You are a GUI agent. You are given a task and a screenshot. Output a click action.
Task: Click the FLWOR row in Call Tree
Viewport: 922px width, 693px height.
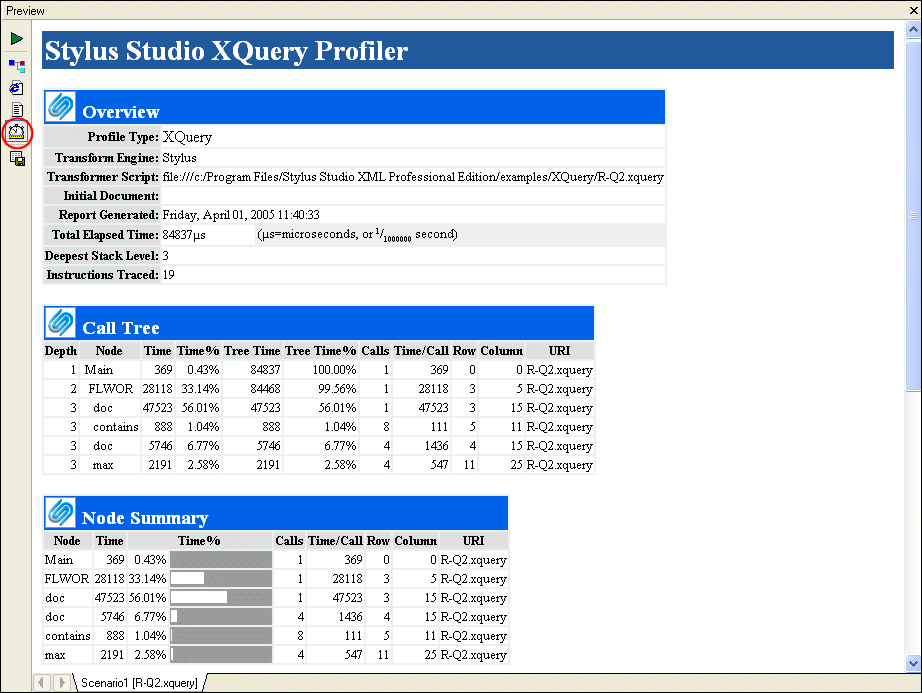click(109, 389)
